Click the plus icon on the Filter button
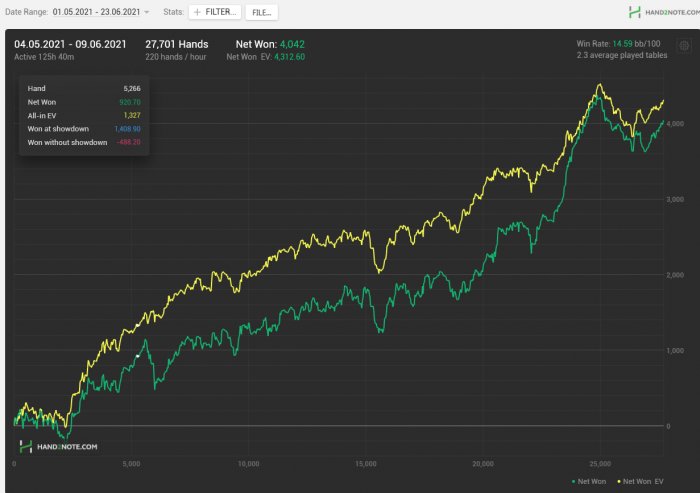 click(197, 12)
